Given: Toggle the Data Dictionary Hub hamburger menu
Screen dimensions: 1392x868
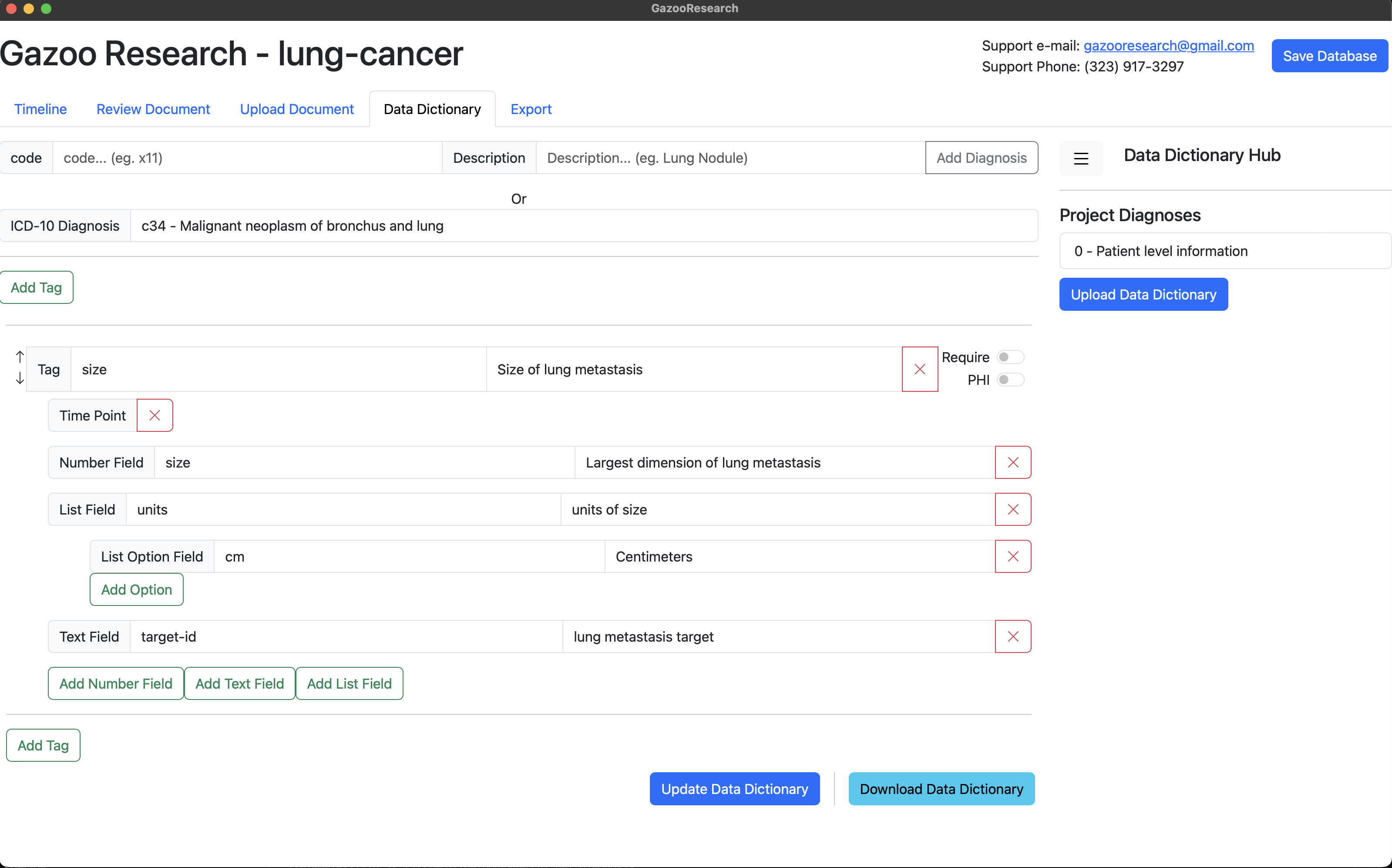Looking at the screenshot, I should pos(1081,158).
